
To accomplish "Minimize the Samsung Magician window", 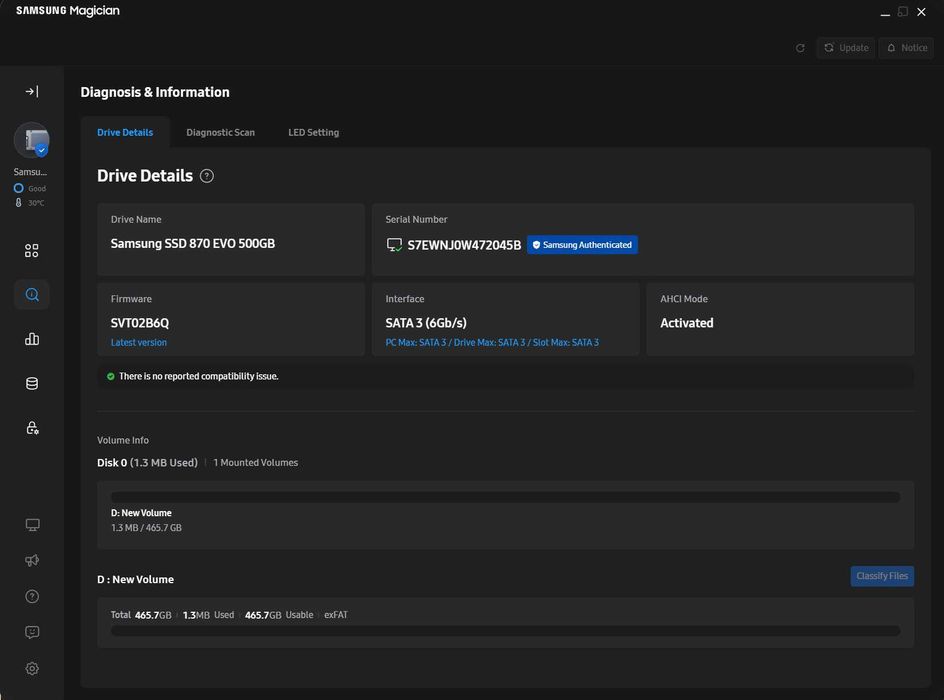I will 885,12.
